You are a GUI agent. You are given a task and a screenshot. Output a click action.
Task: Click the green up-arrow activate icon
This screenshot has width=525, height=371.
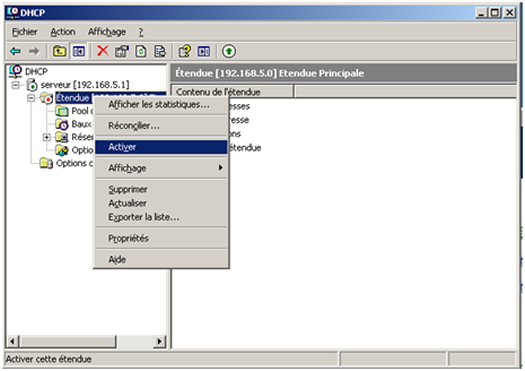pos(229,51)
